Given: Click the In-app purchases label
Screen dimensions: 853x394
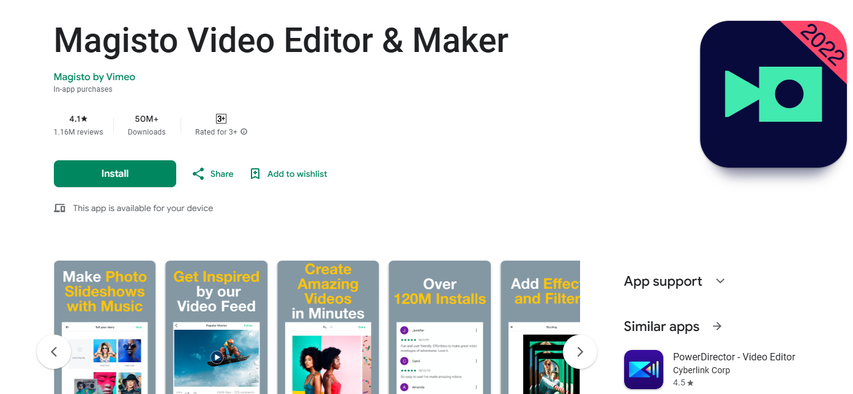Looking at the screenshot, I should (x=83, y=89).
